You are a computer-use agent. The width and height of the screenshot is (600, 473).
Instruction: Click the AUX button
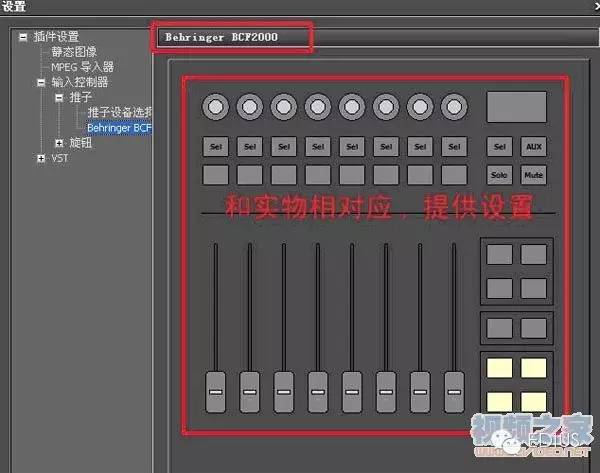click(533, 147)
